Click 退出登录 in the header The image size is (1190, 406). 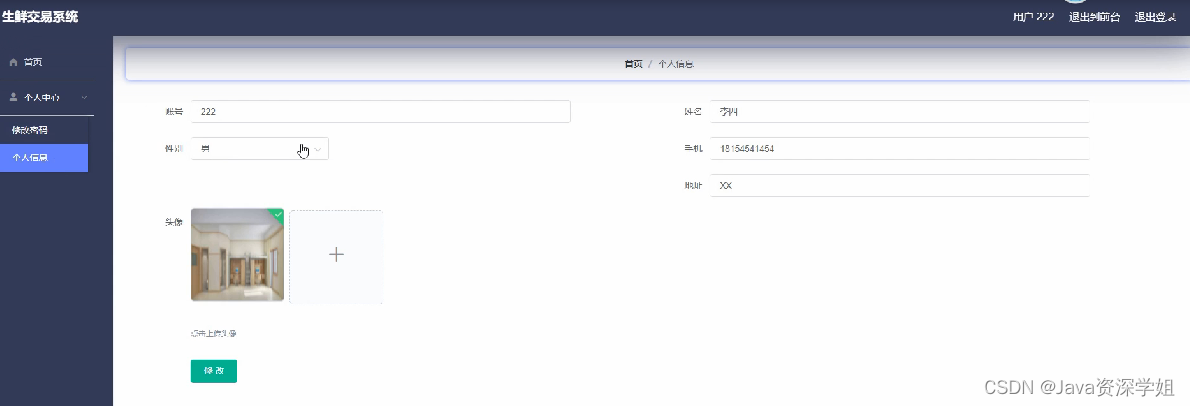pos(1155,17)
